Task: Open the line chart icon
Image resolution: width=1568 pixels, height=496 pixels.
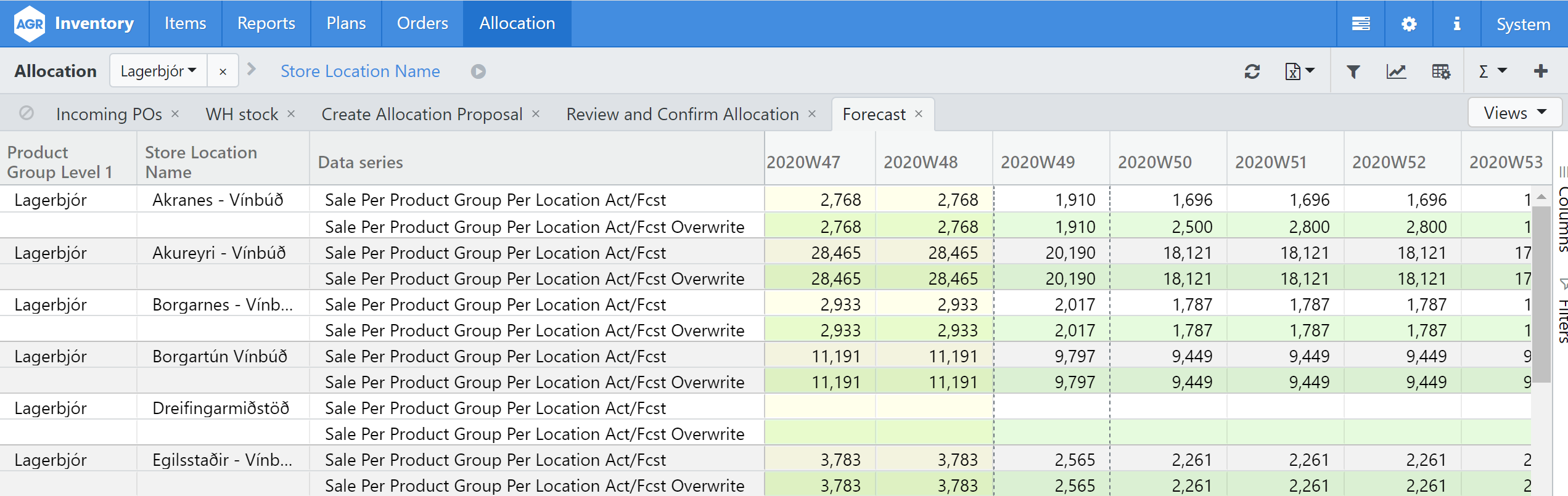Action: point(1396,71)
